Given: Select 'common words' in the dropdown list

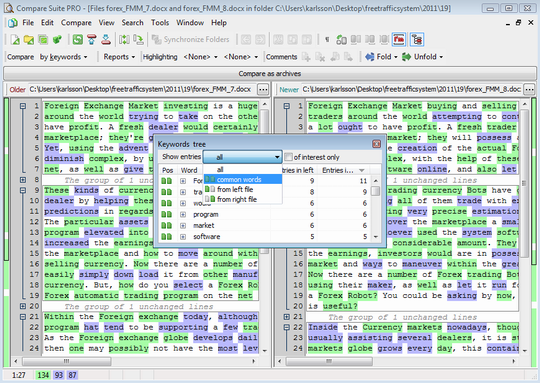Looking at the screenshot, I should click(243, 179).
